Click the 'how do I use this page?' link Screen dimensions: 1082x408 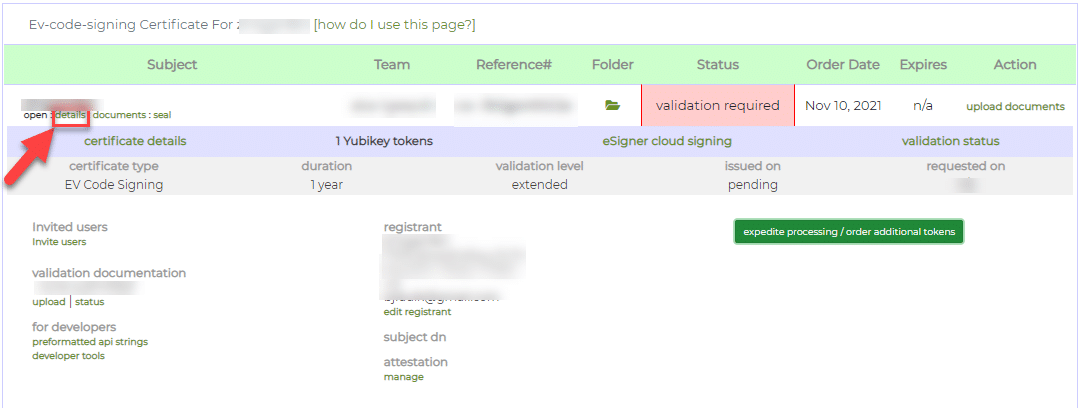(x=394, y=24)
